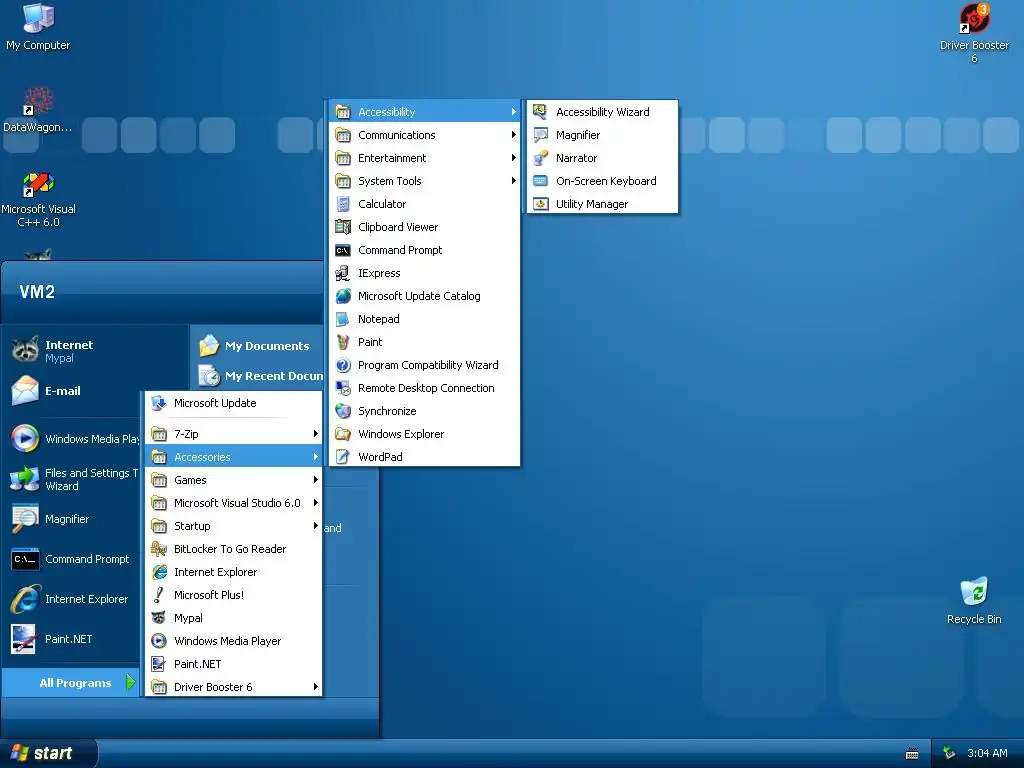Viewport: 1024px width, 768px height.
Task: Open BitLocker To Go Reader
Action: pos(234,549)
